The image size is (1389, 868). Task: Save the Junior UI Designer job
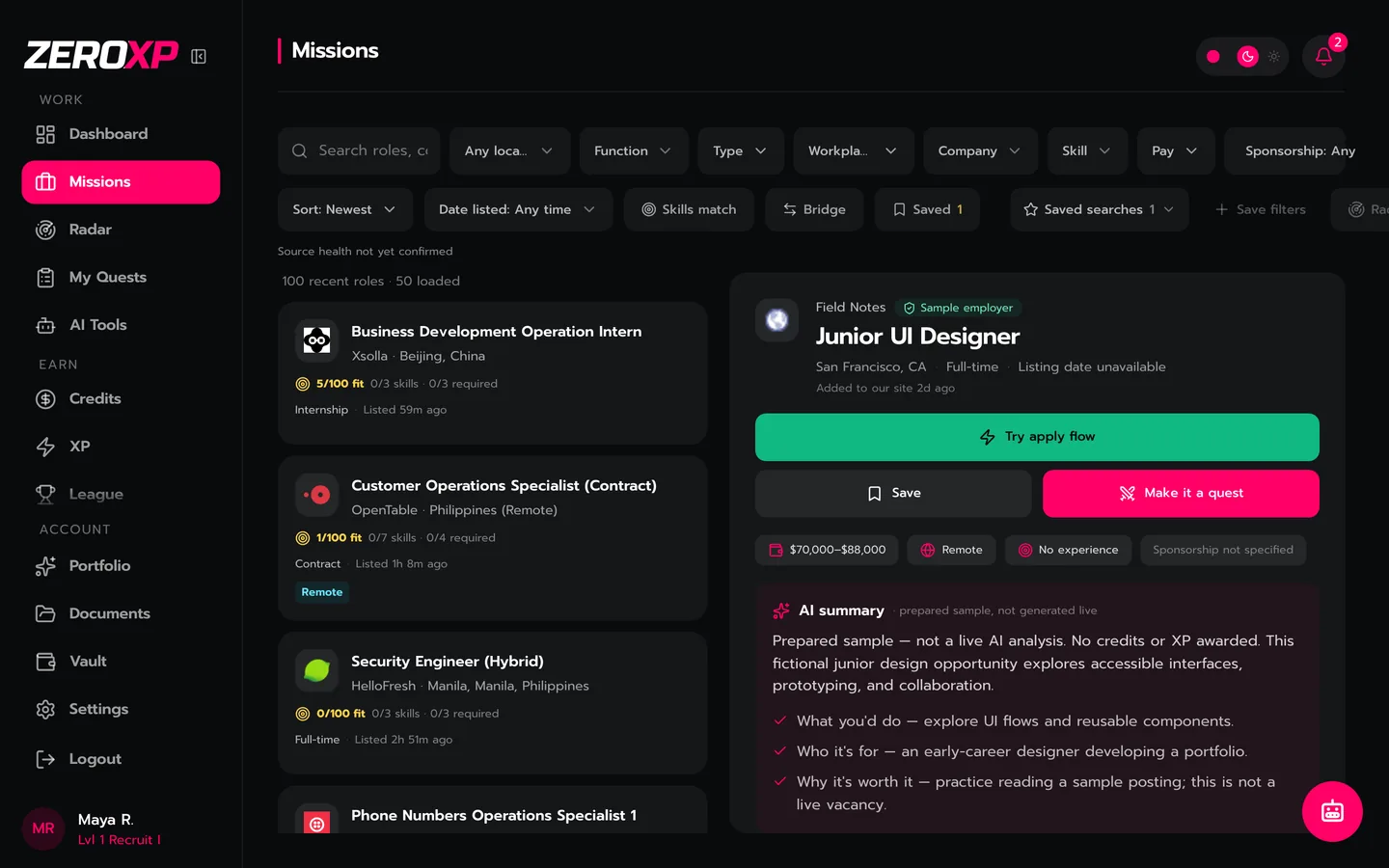click(893, 493)
